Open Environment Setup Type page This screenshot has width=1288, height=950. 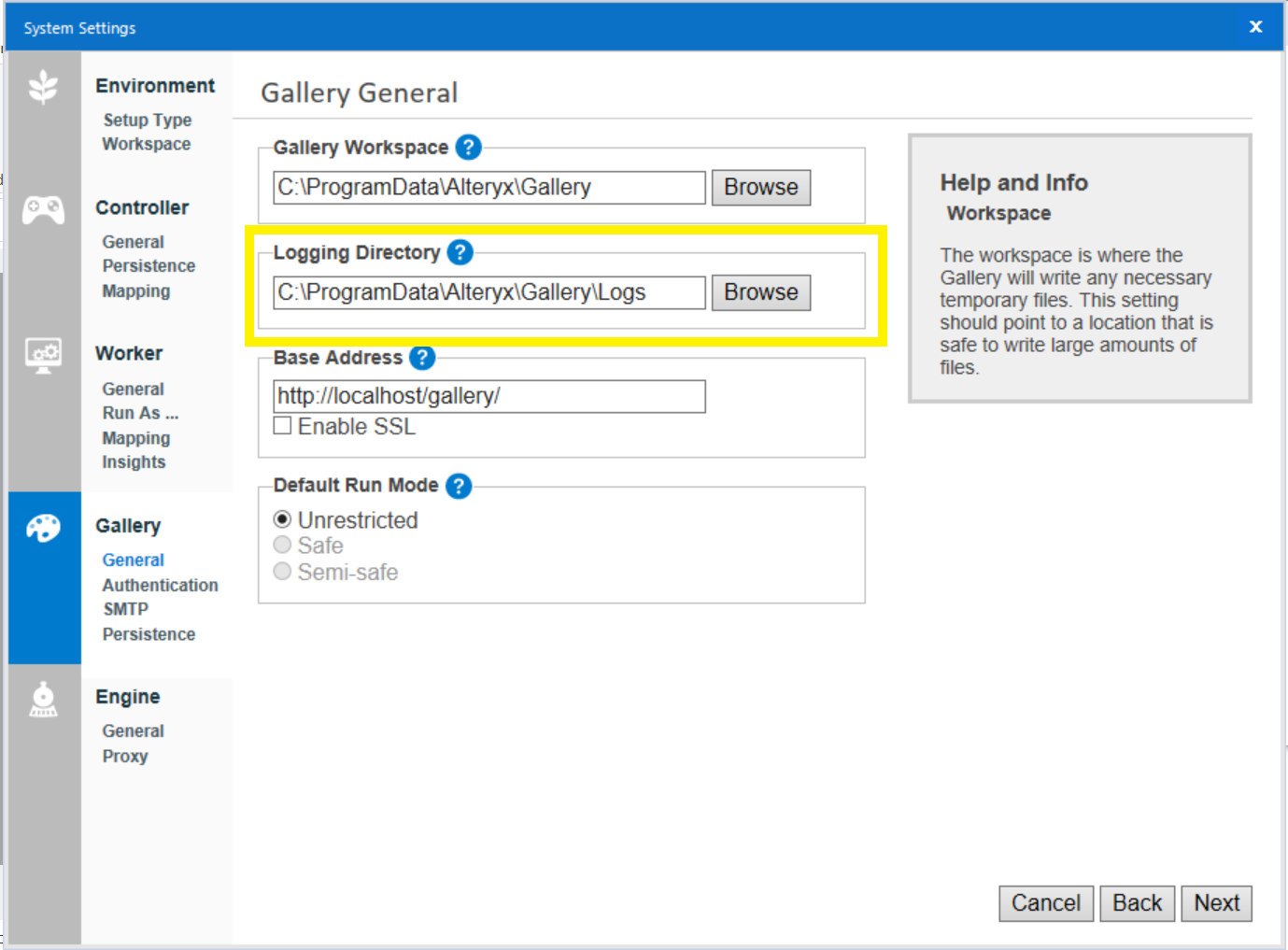point(148,120)
